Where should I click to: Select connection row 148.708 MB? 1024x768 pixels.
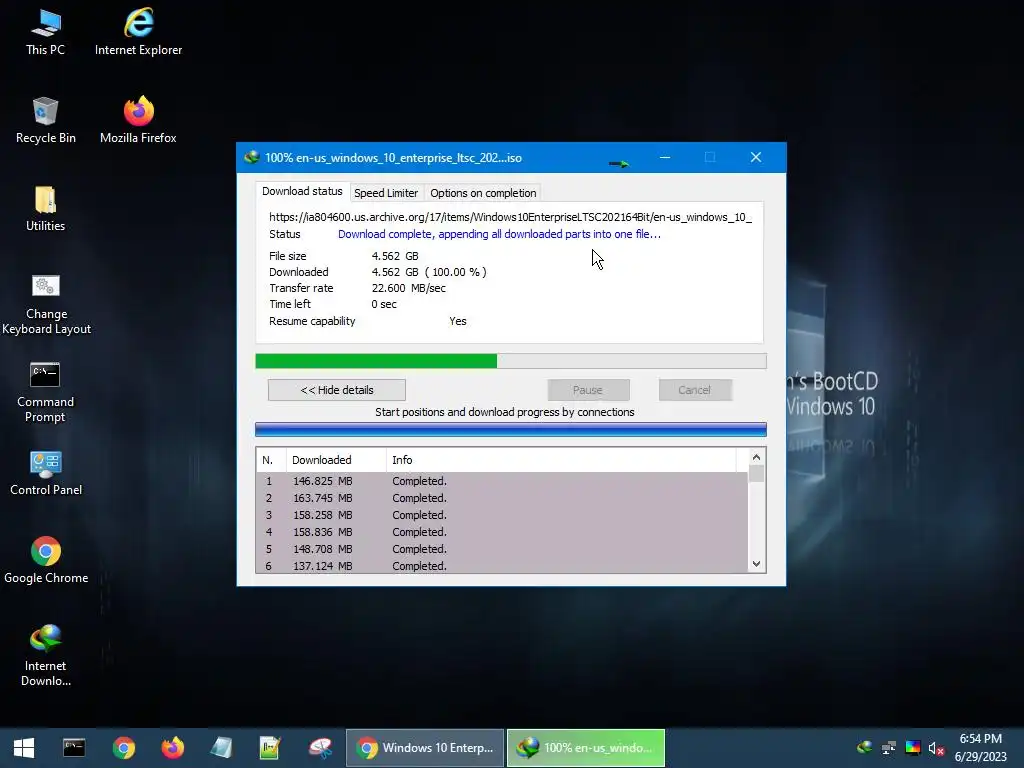502,549
